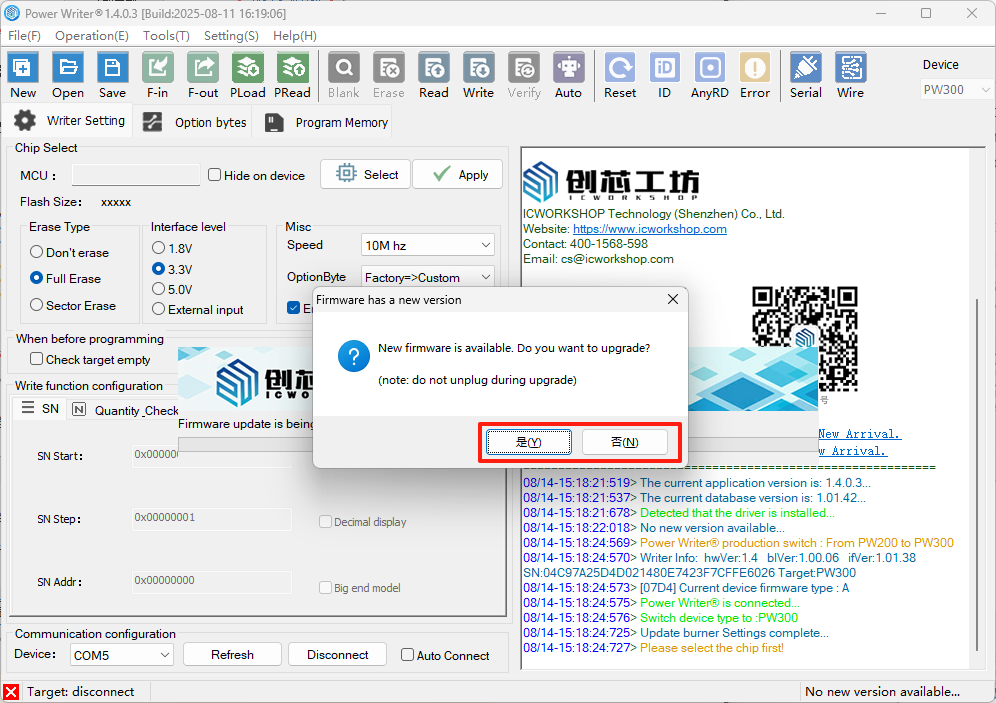
Task: Open the Error toolbar icon
Action: 755,75
